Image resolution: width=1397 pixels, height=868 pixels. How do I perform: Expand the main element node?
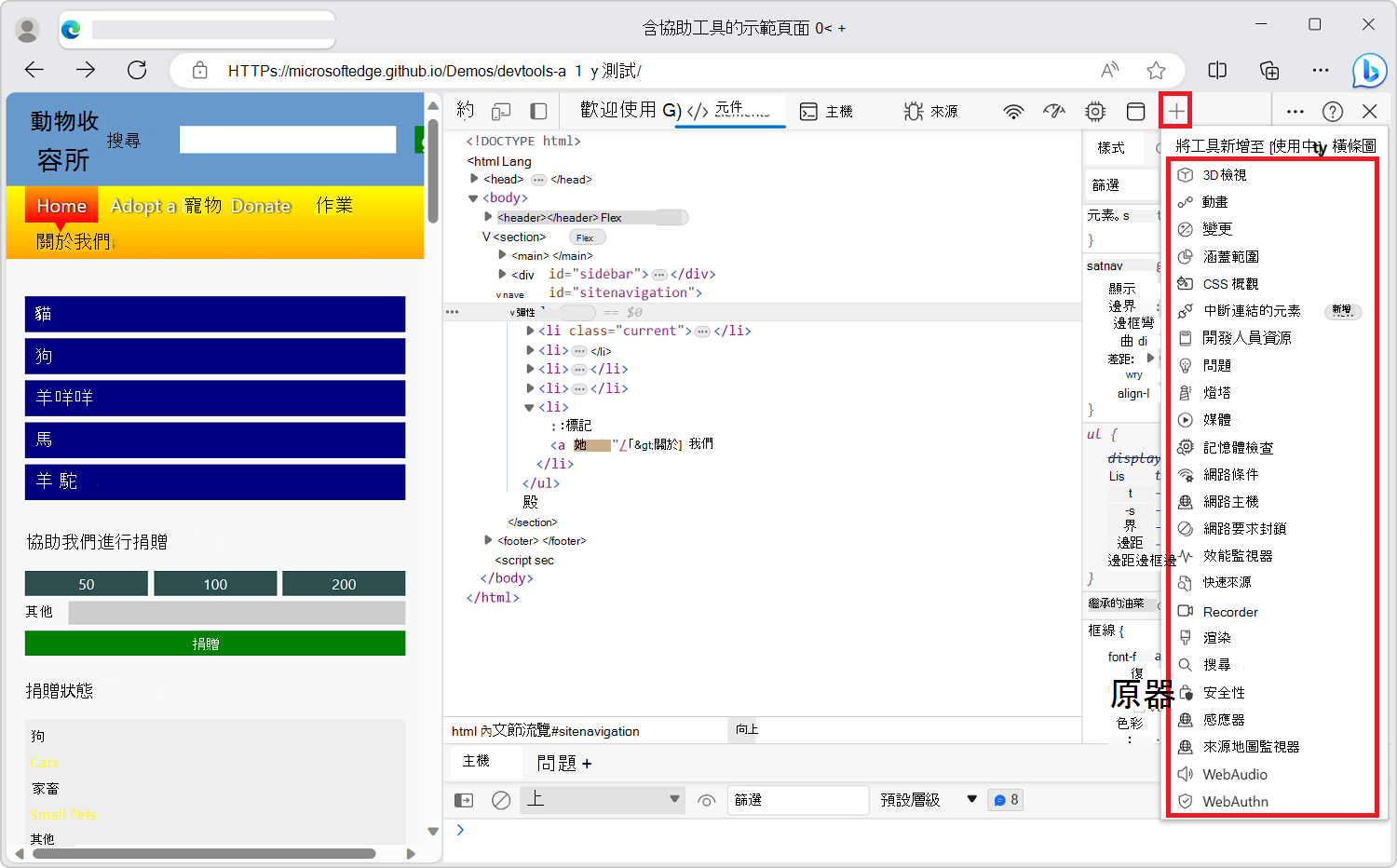tap(503, 255)
